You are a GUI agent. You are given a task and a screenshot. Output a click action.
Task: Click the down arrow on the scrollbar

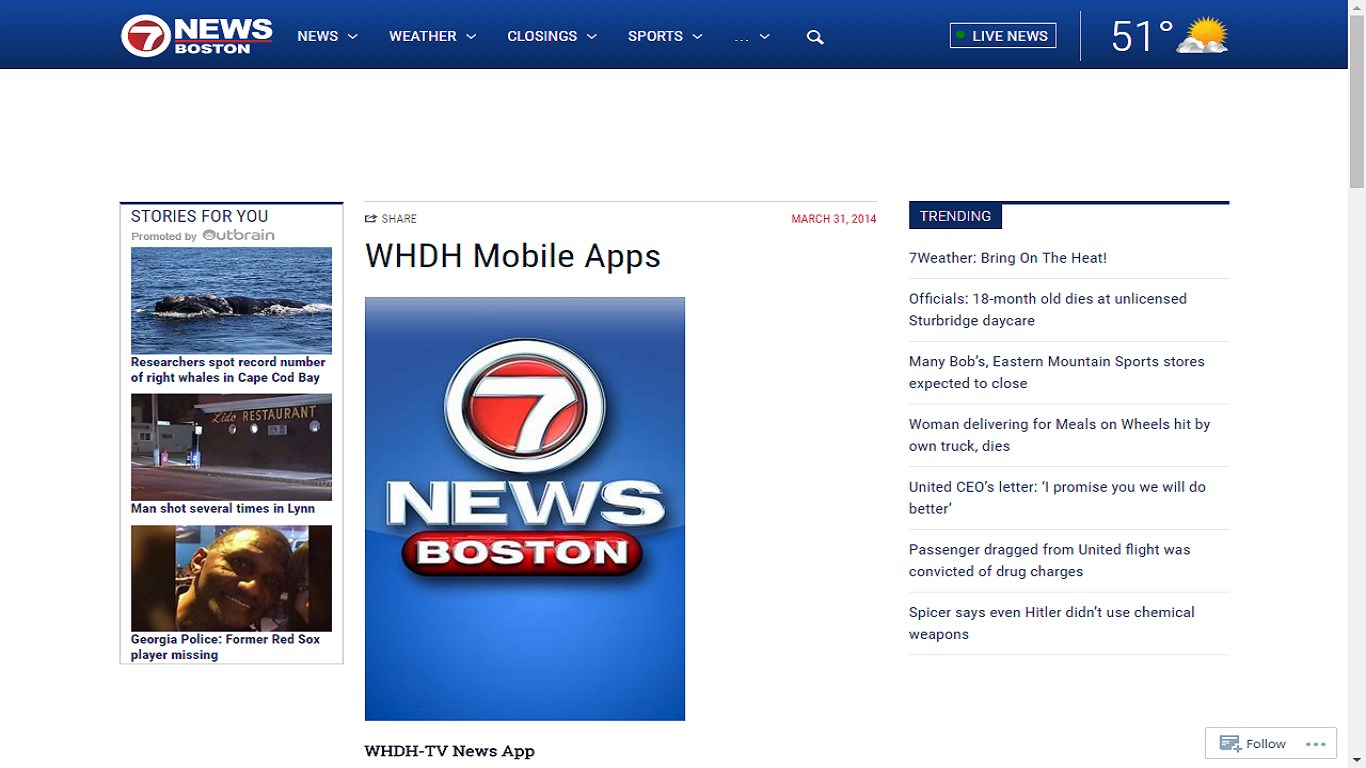click(1358, 760)
